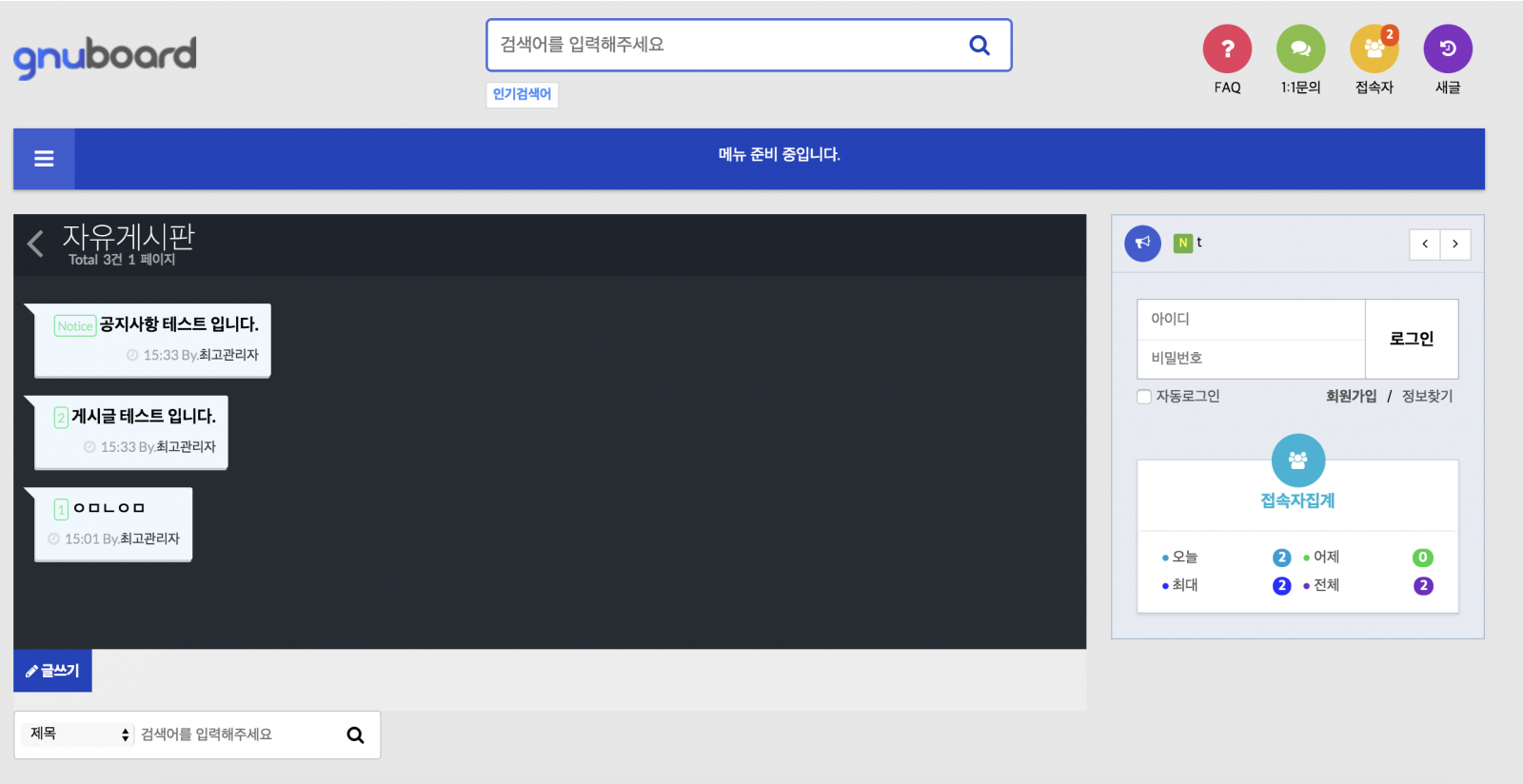
Task: Click the 메뉴 준비 중입니다. text
Action: [780, 154]
